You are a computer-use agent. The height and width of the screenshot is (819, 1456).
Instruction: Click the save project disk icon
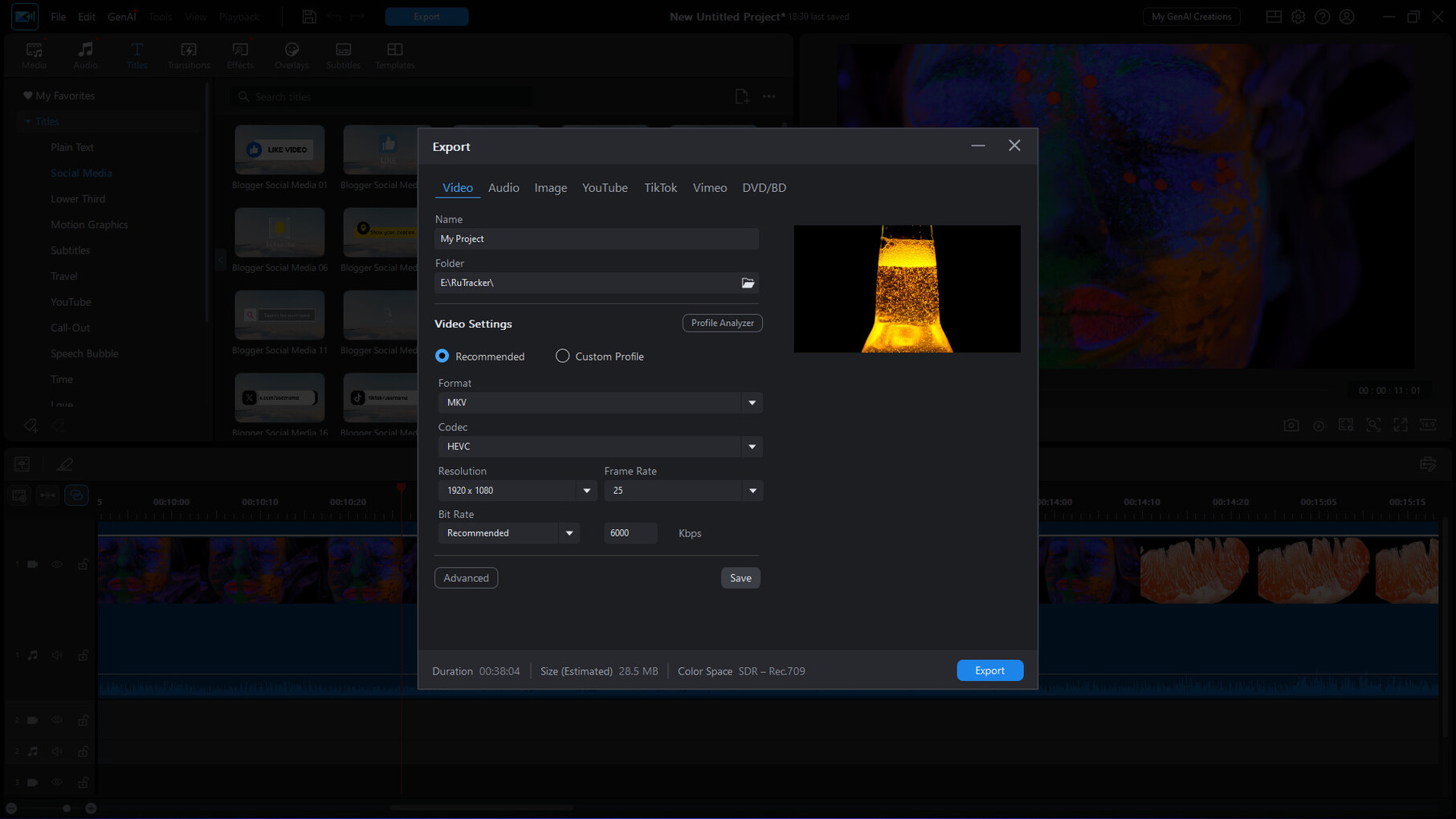(x=309, y=16)
